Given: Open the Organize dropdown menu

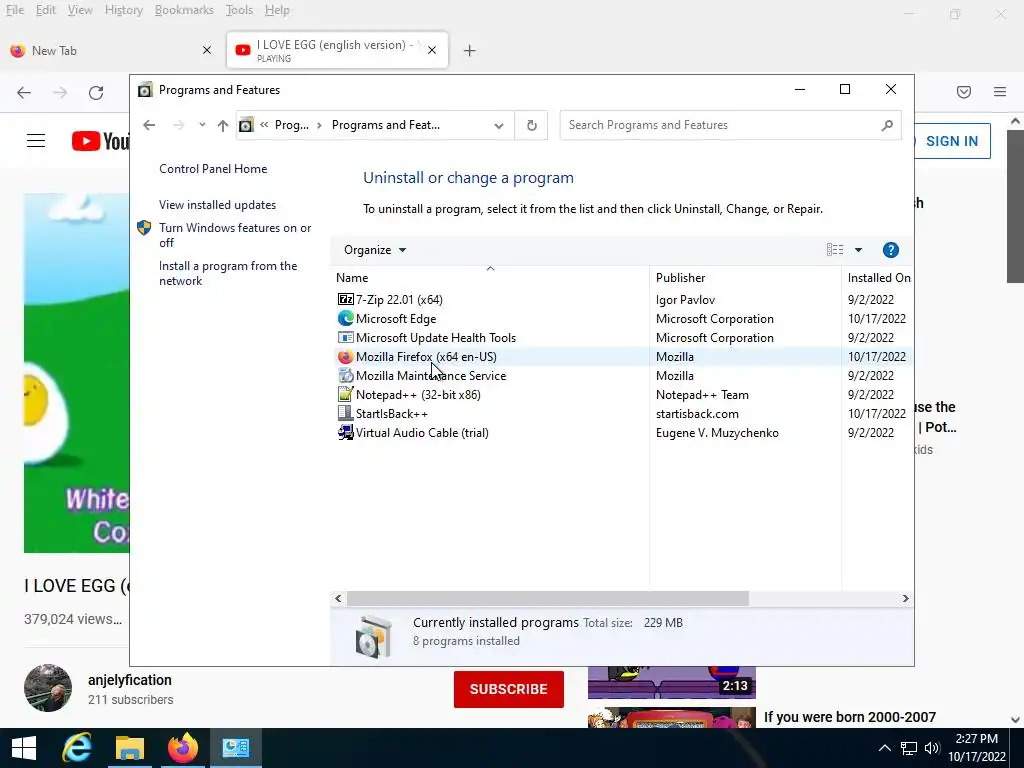Looking at the screenshot, I should (x=375, y=250).
